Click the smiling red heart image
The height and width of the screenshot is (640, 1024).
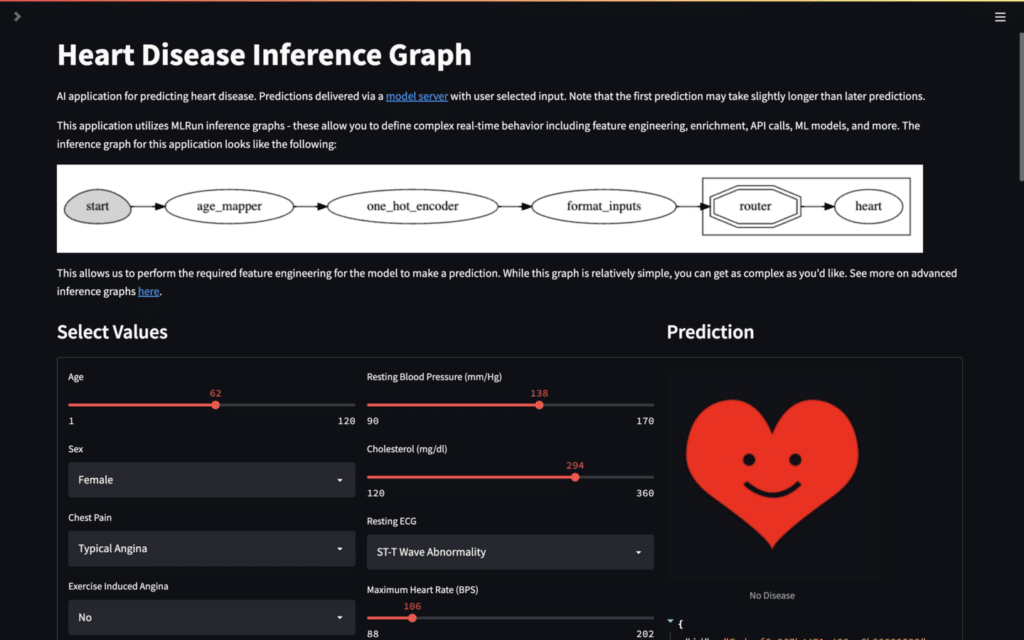tap(772, 474)
